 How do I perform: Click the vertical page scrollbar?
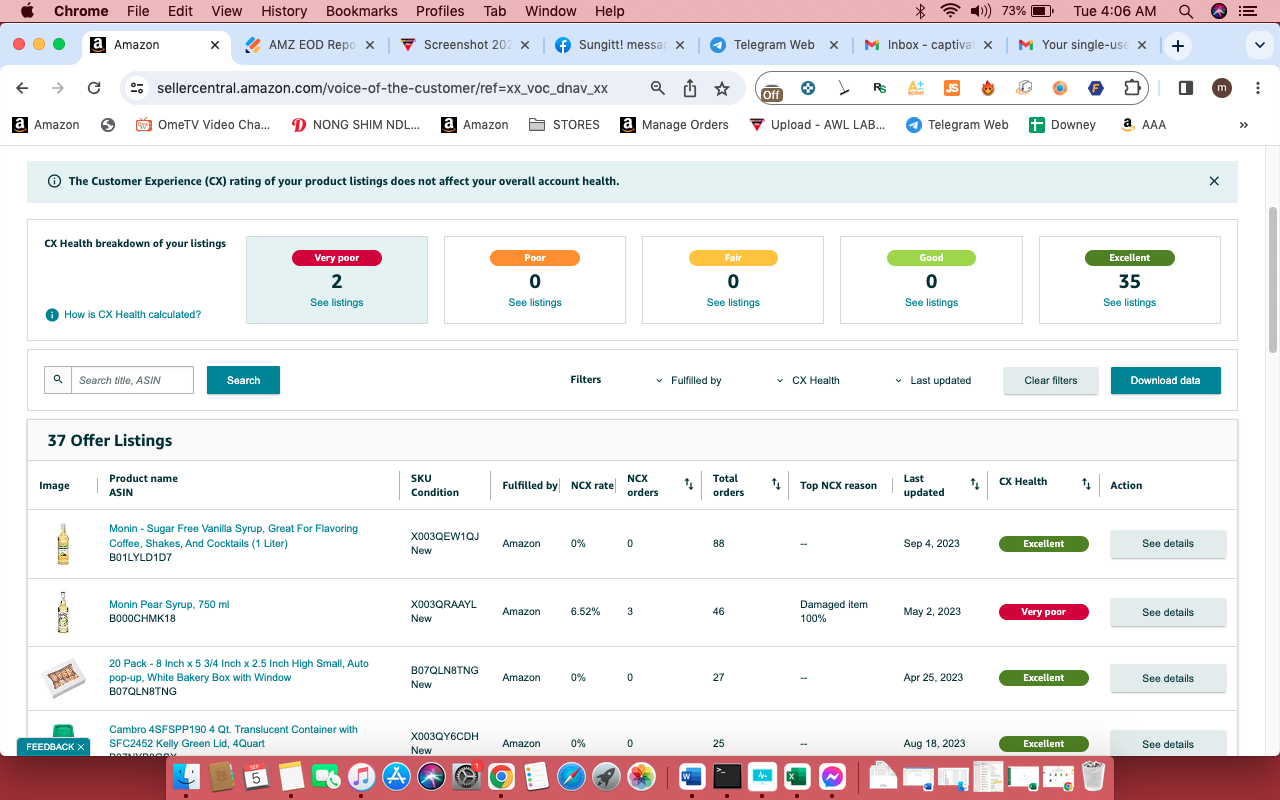click(1273, 280)
